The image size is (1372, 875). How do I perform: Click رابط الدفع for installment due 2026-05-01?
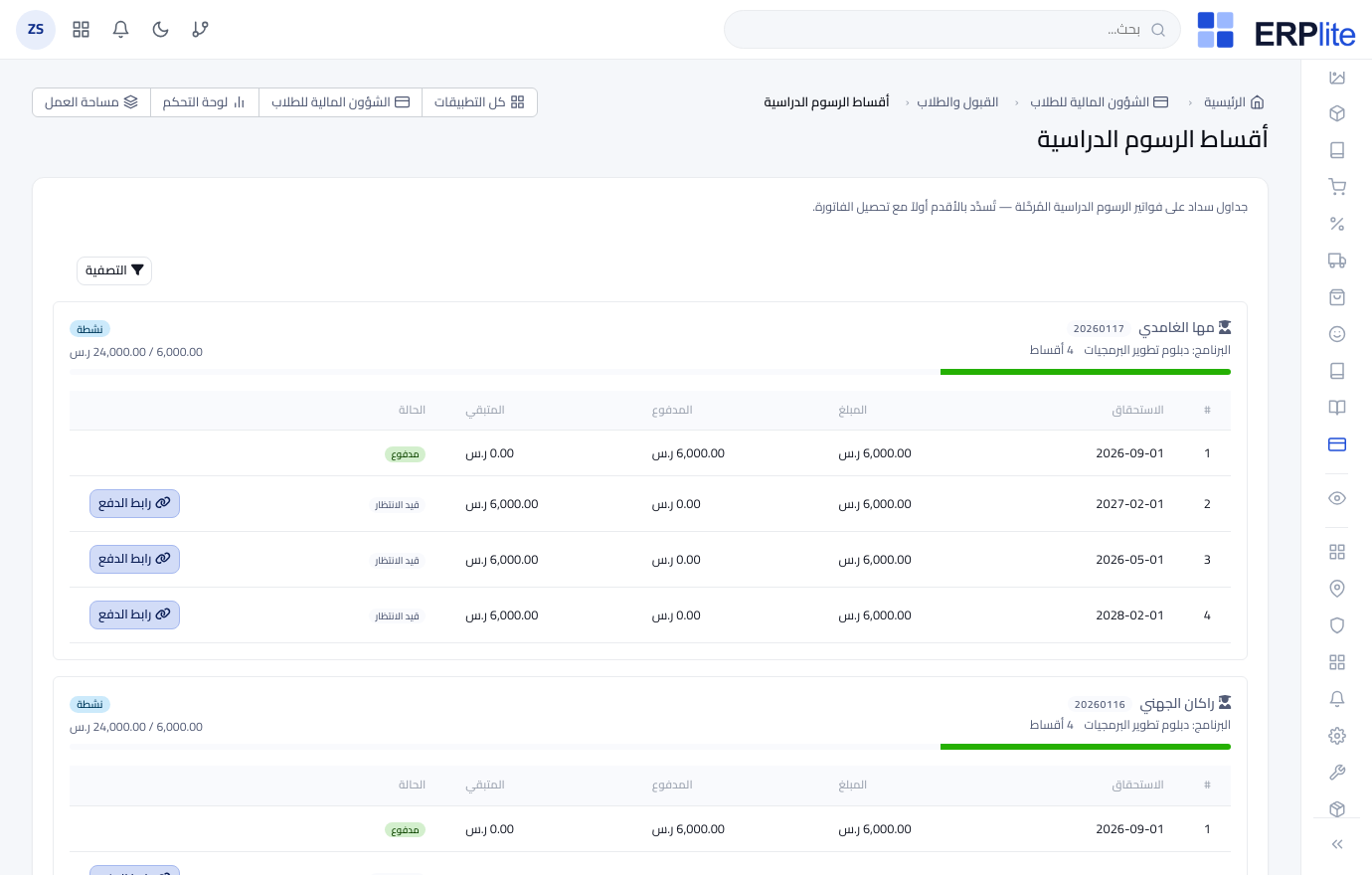134,559
